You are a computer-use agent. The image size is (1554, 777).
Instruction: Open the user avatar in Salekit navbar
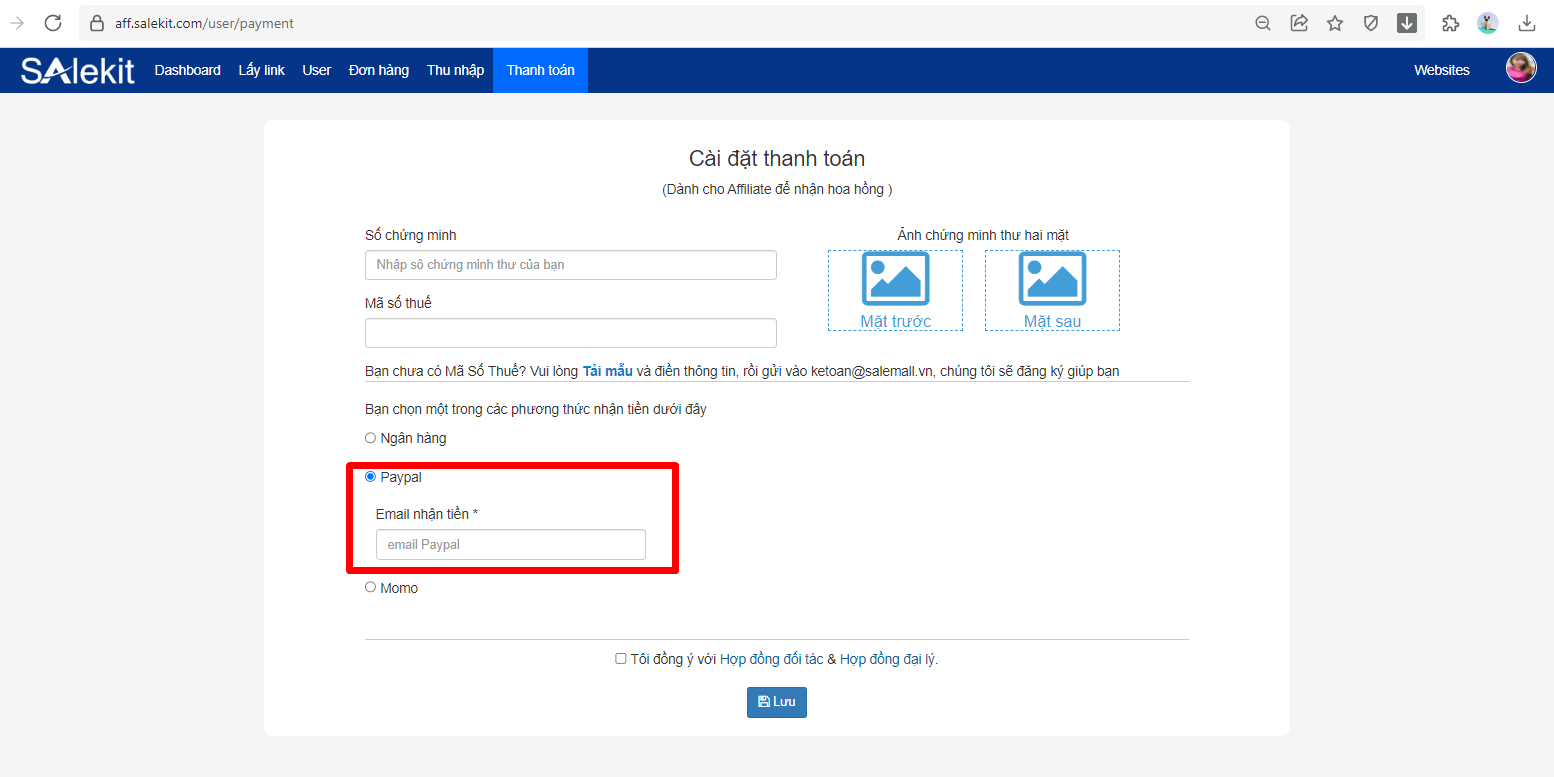click(x=1521, y=68)
